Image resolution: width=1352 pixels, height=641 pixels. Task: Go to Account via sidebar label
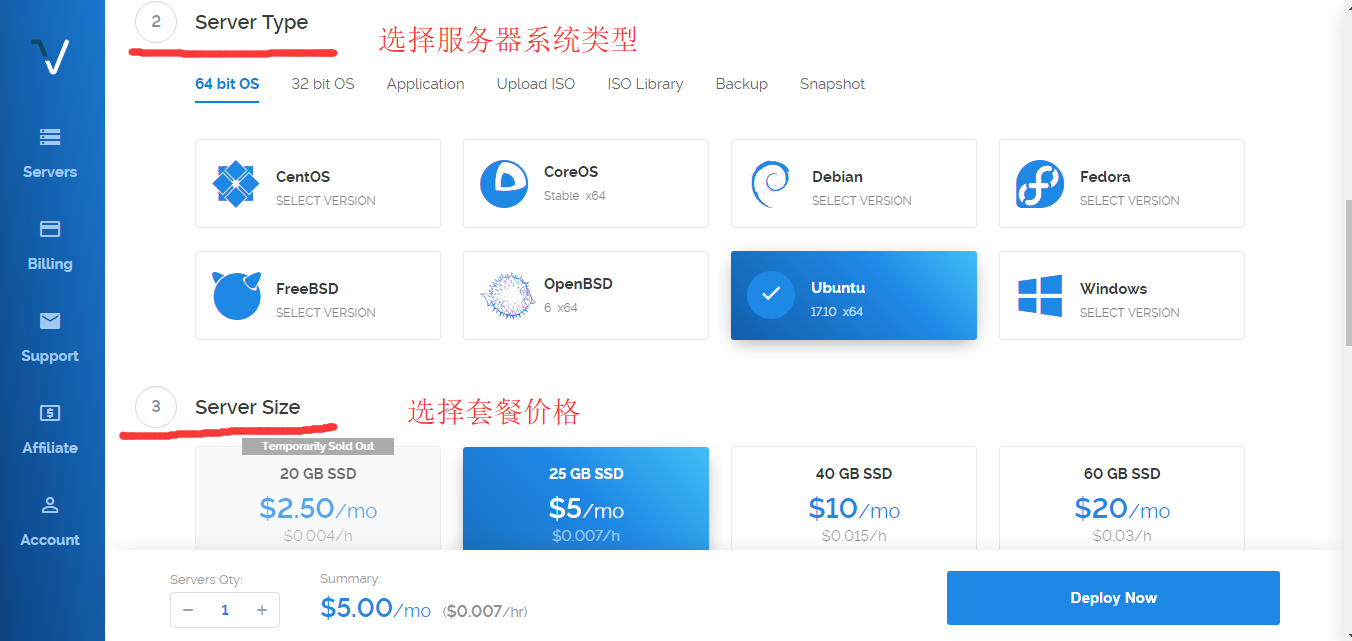50,540
